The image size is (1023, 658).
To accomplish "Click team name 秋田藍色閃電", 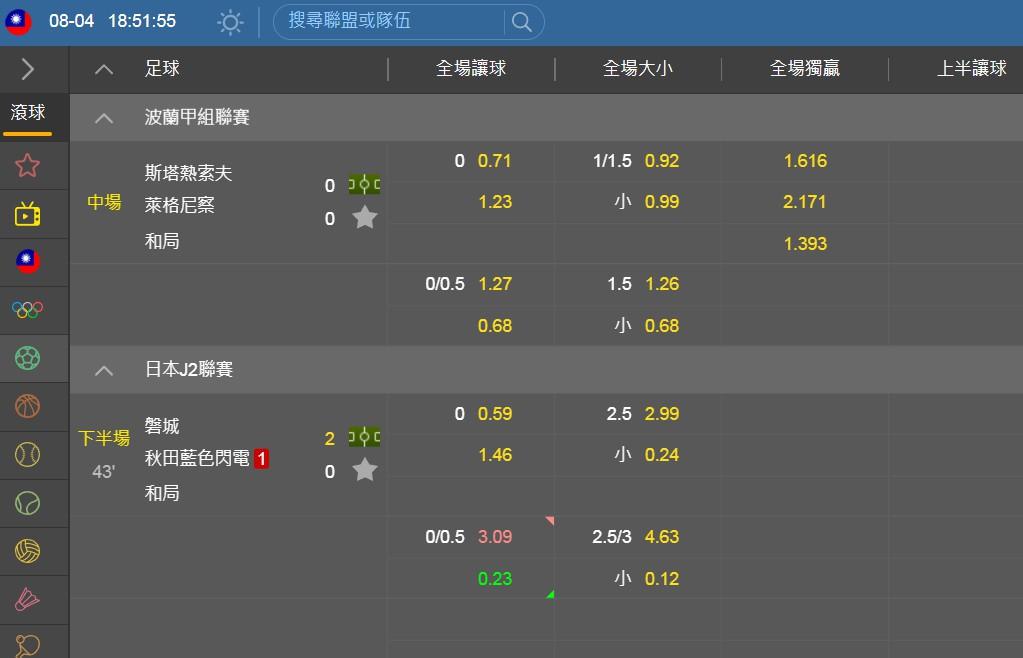I will [197, 458].
